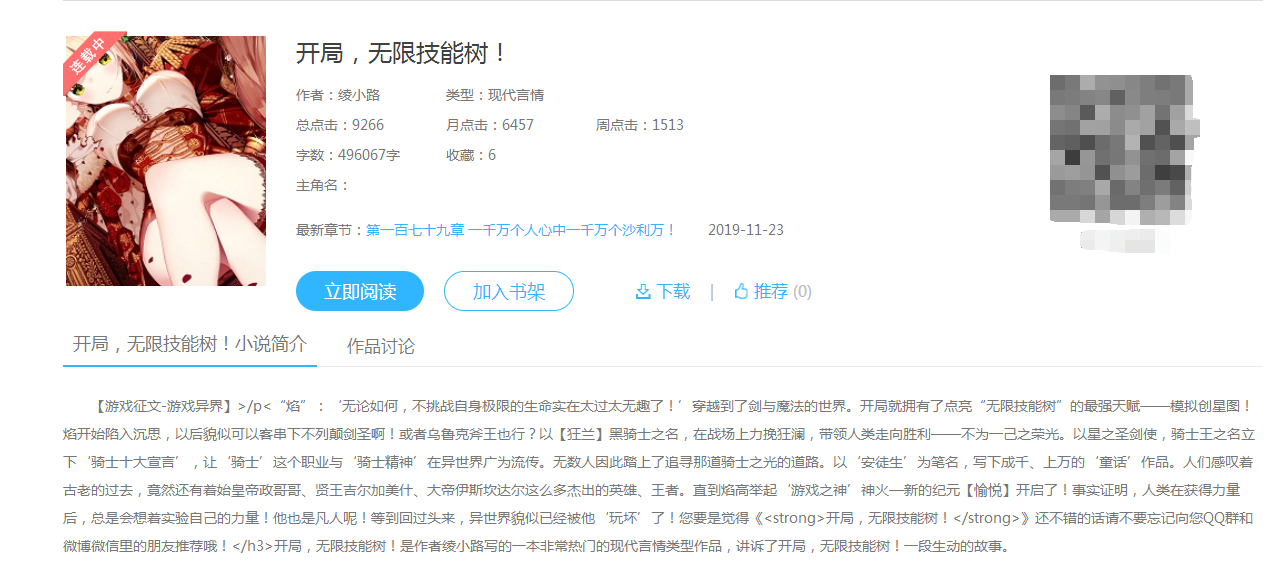Click the 推荐 text link
This screenshot has width=1272, height=570.
[771, 292]
